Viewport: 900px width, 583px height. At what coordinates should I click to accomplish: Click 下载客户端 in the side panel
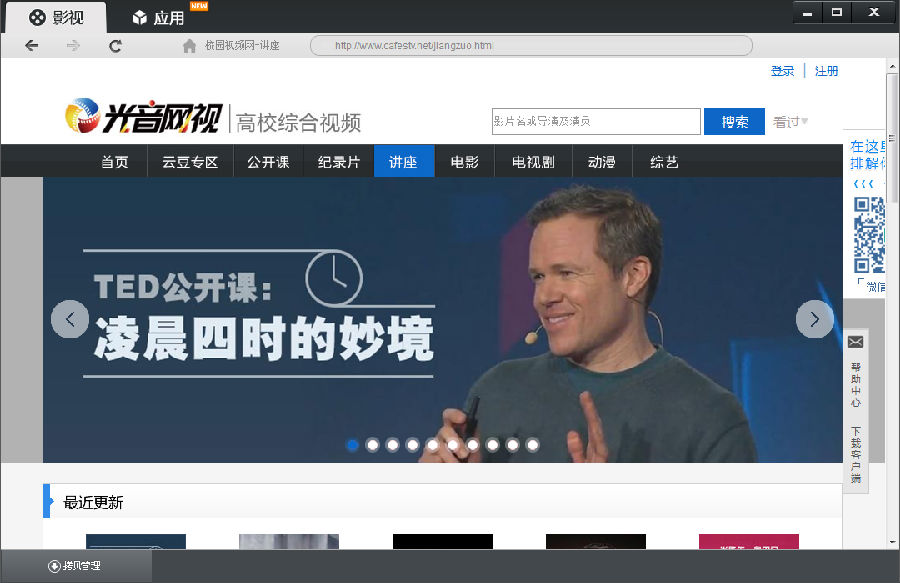(856, 454)
